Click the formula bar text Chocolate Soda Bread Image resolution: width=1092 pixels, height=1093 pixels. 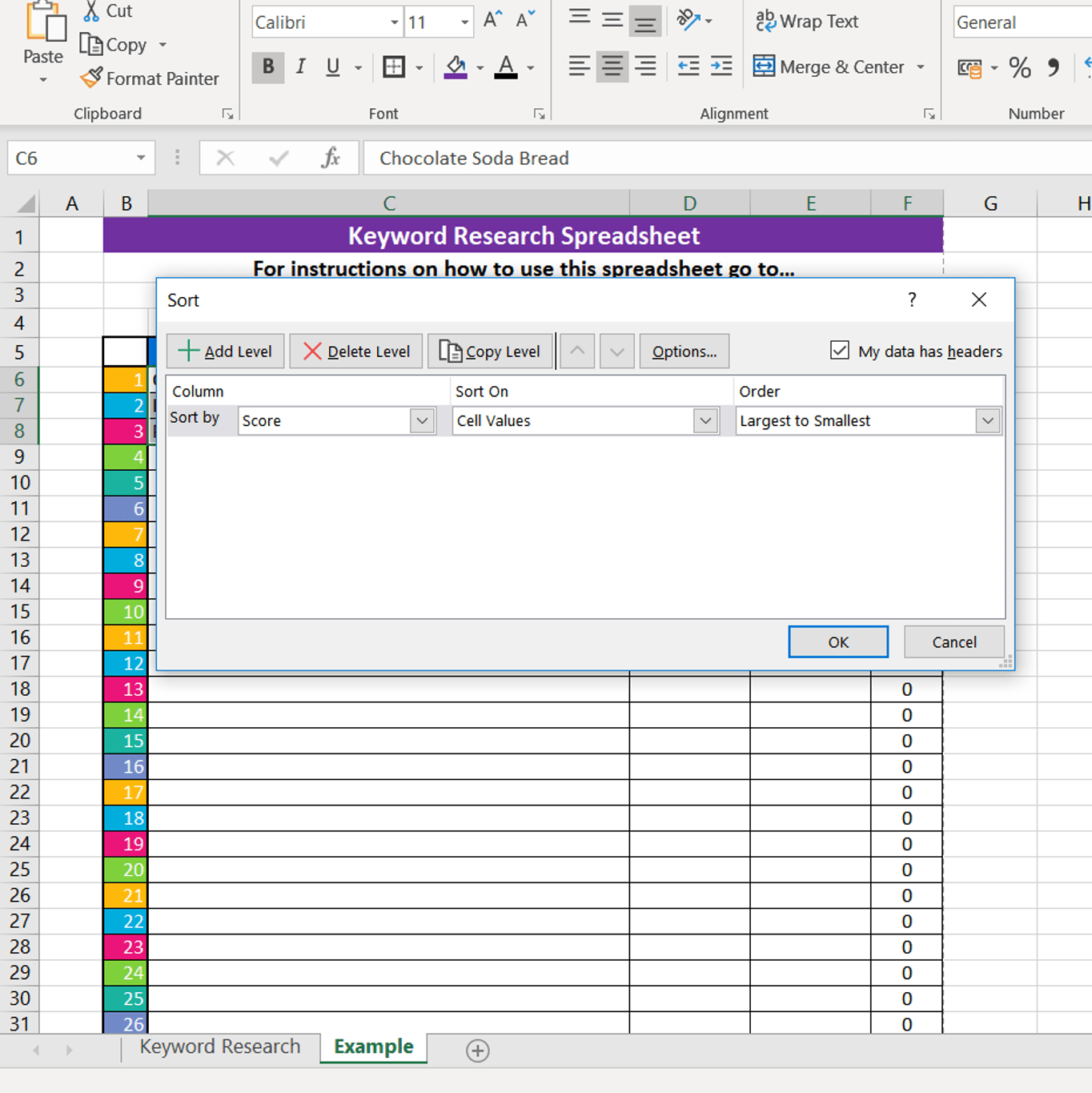click(x=474, y=158)
